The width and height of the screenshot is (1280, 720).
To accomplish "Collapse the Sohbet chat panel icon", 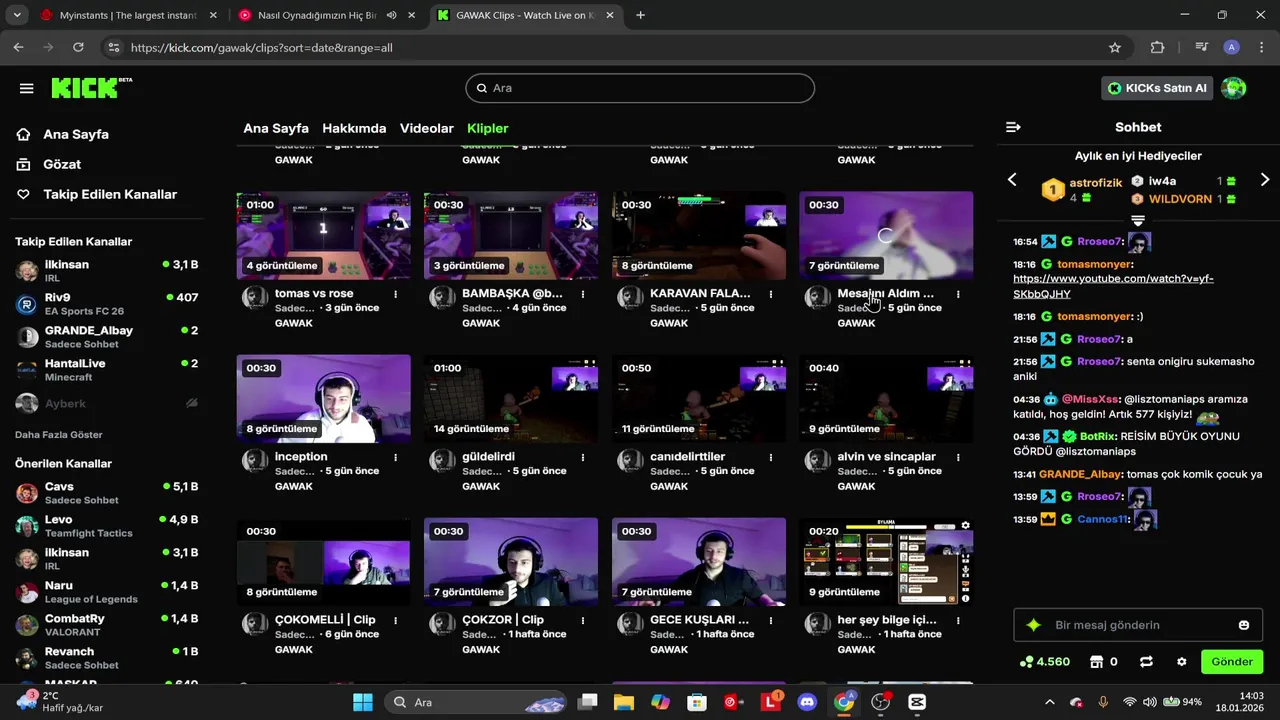I will point(1013,127).
